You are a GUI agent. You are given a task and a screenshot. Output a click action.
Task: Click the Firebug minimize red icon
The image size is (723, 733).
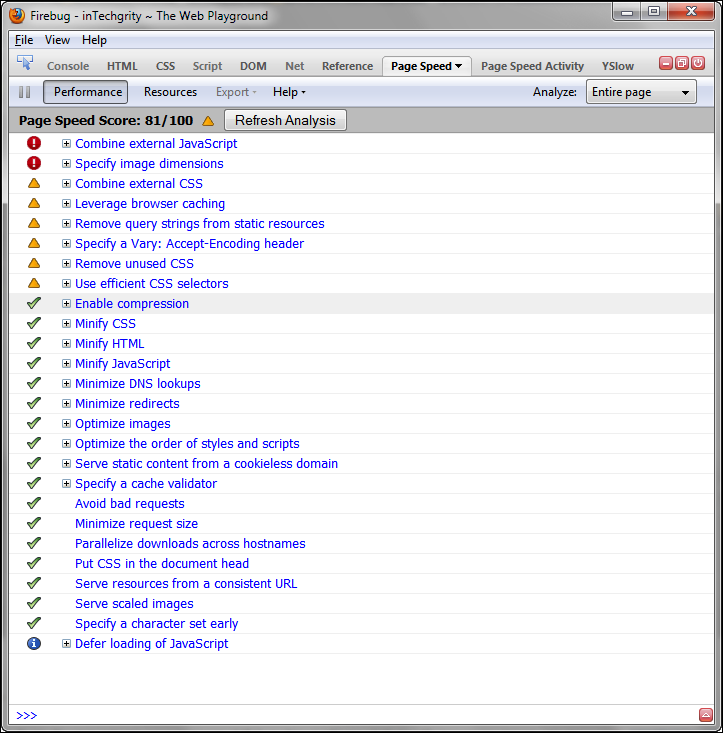[666, 63]
